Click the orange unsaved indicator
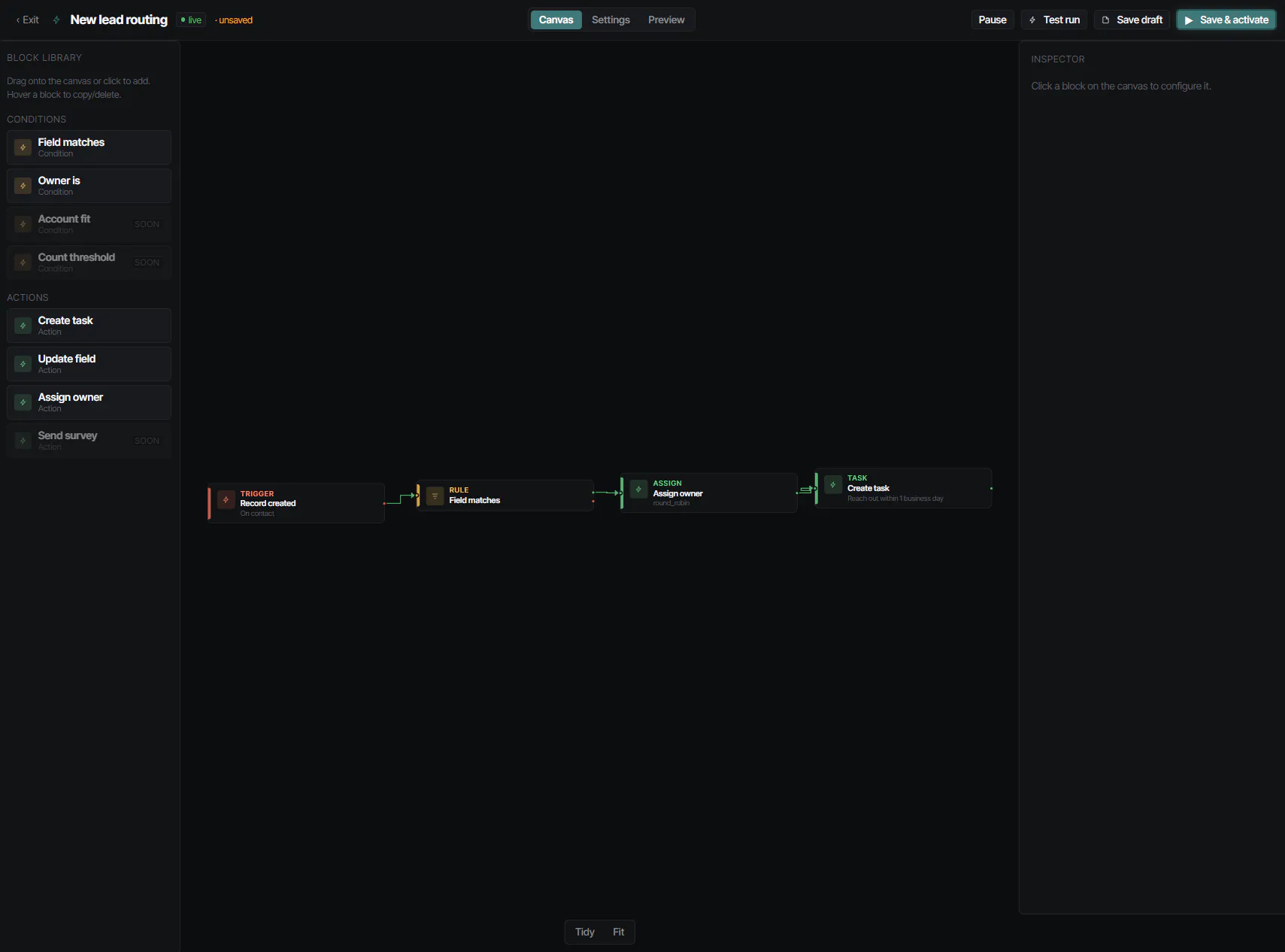The height and width of the screenshot is (952, 1285). tap(234, 20)
